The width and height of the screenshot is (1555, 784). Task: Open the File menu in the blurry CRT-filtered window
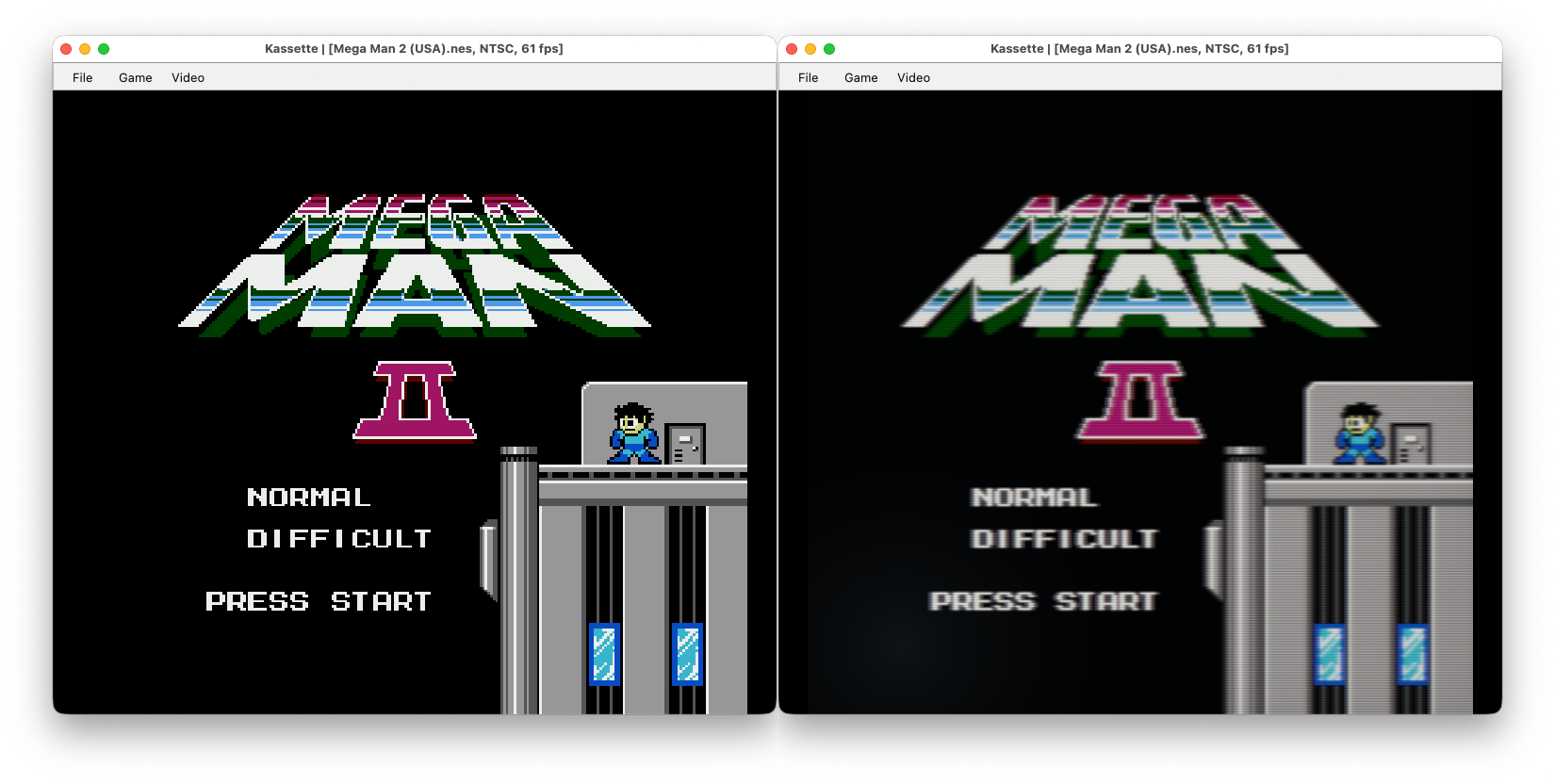point(809,77)
